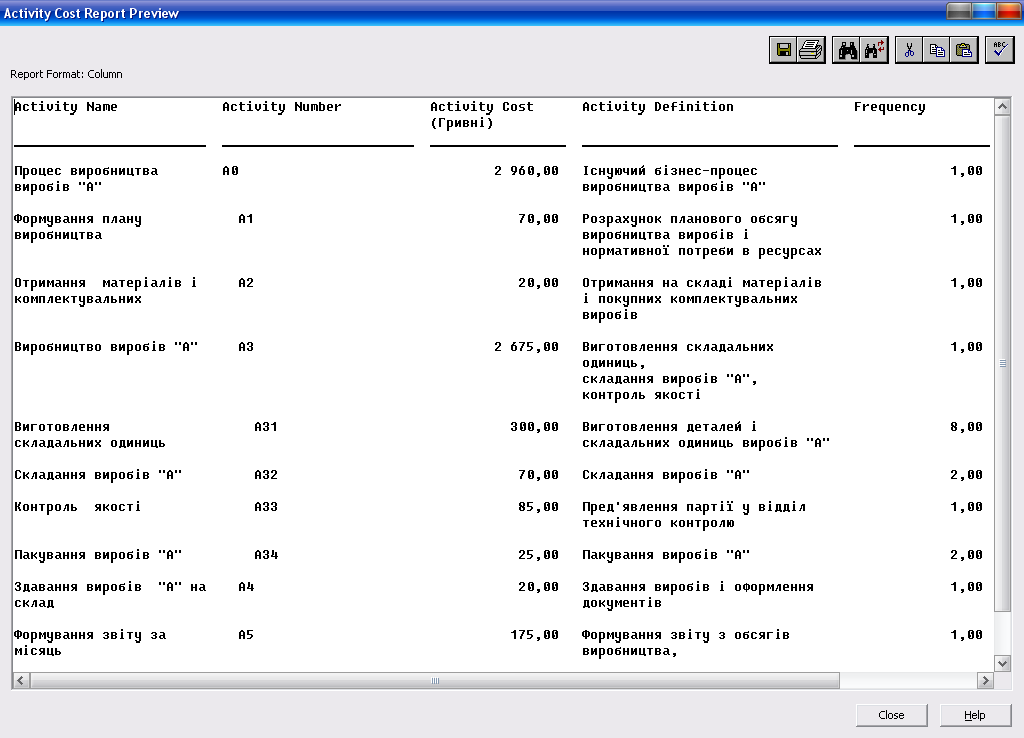1024x738 pixels.
Task: Click the cost value "2 675,00"
Action: pyautogui.click(x=526, y=347)
